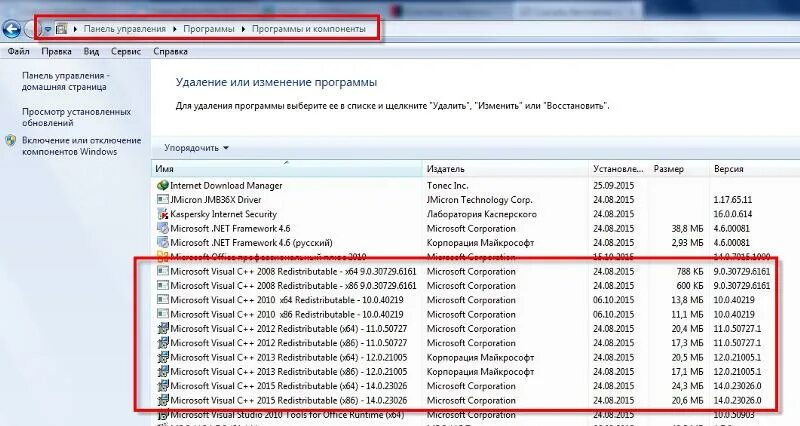Click version value '14.0.23026.0' in x64 row
Image resolution: width=800 pixels, height=426 pixels.
point(737,386)
